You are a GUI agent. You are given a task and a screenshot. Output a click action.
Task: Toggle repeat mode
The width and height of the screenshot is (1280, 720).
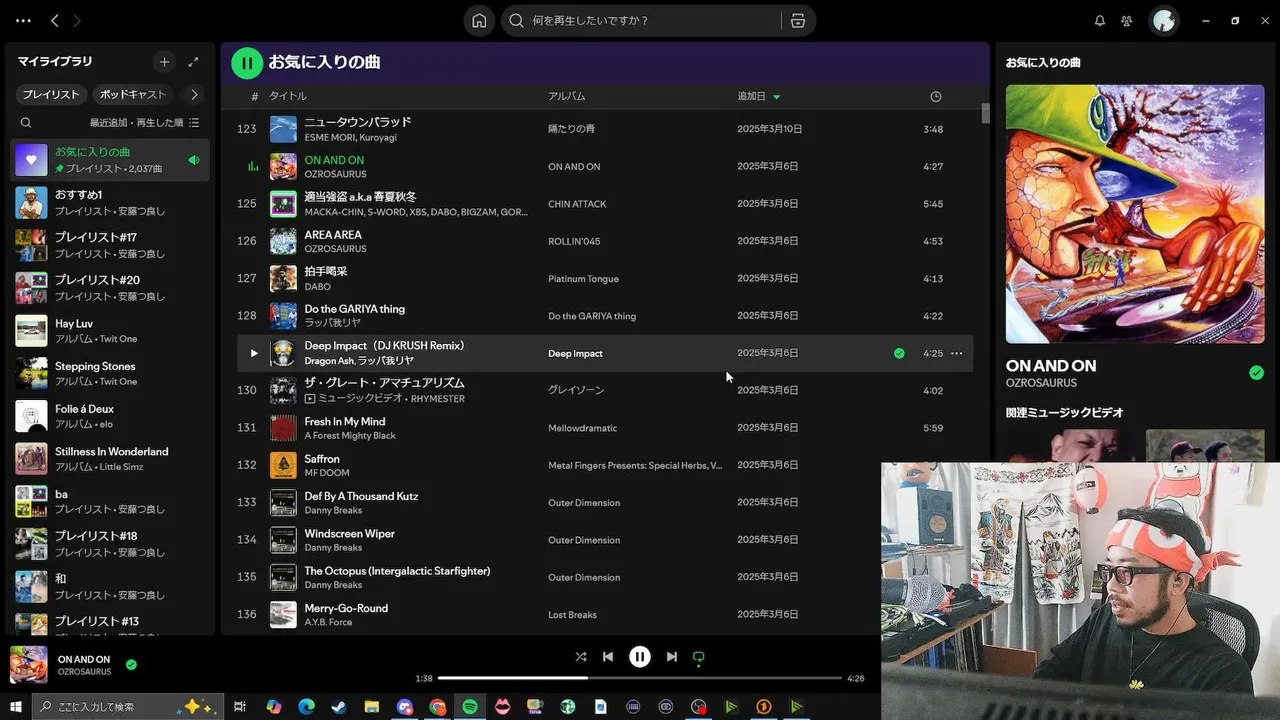[x=699, y=657]
